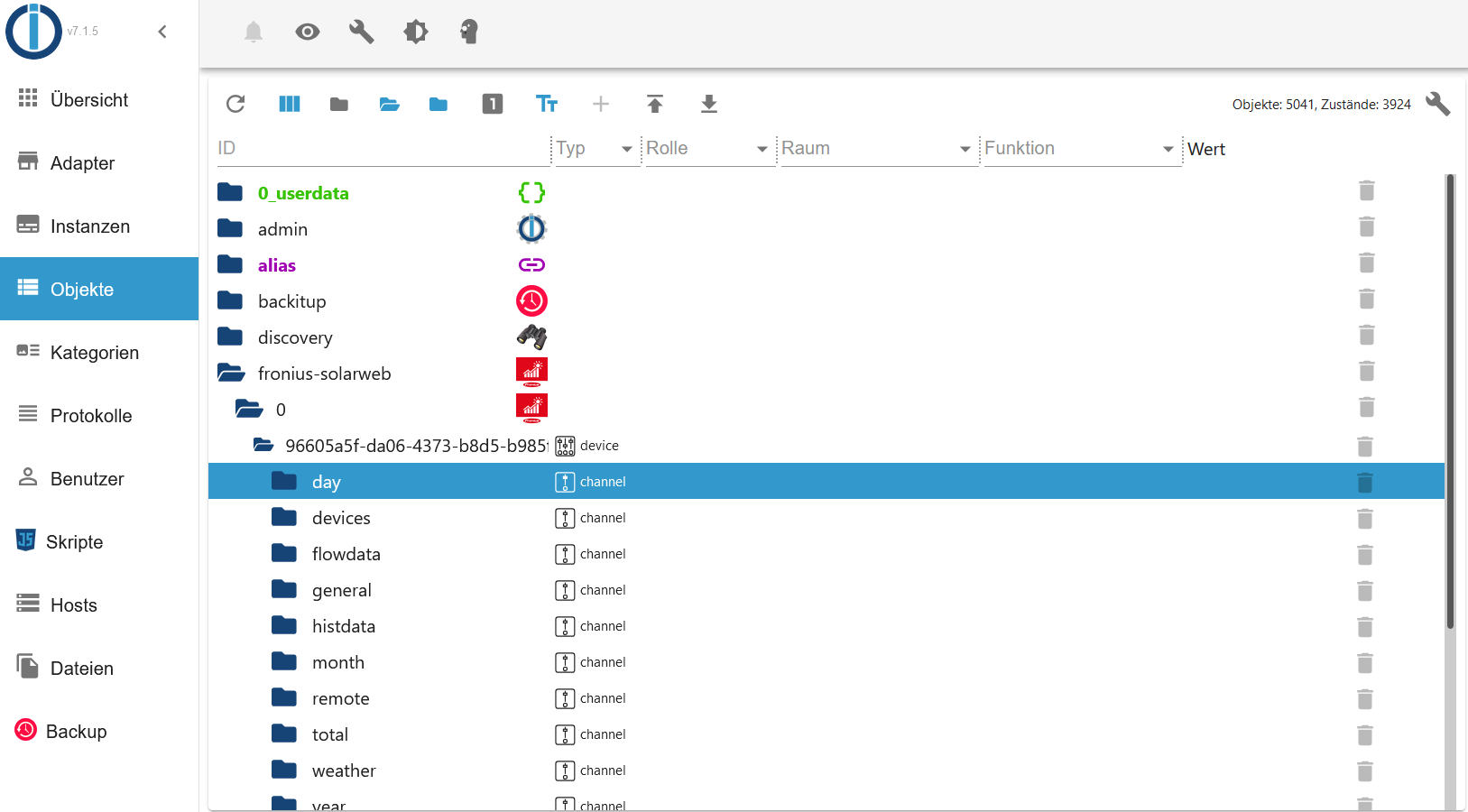
Task: Collapse the fronius-solarweb folder
Action: [x=231, y=373]
